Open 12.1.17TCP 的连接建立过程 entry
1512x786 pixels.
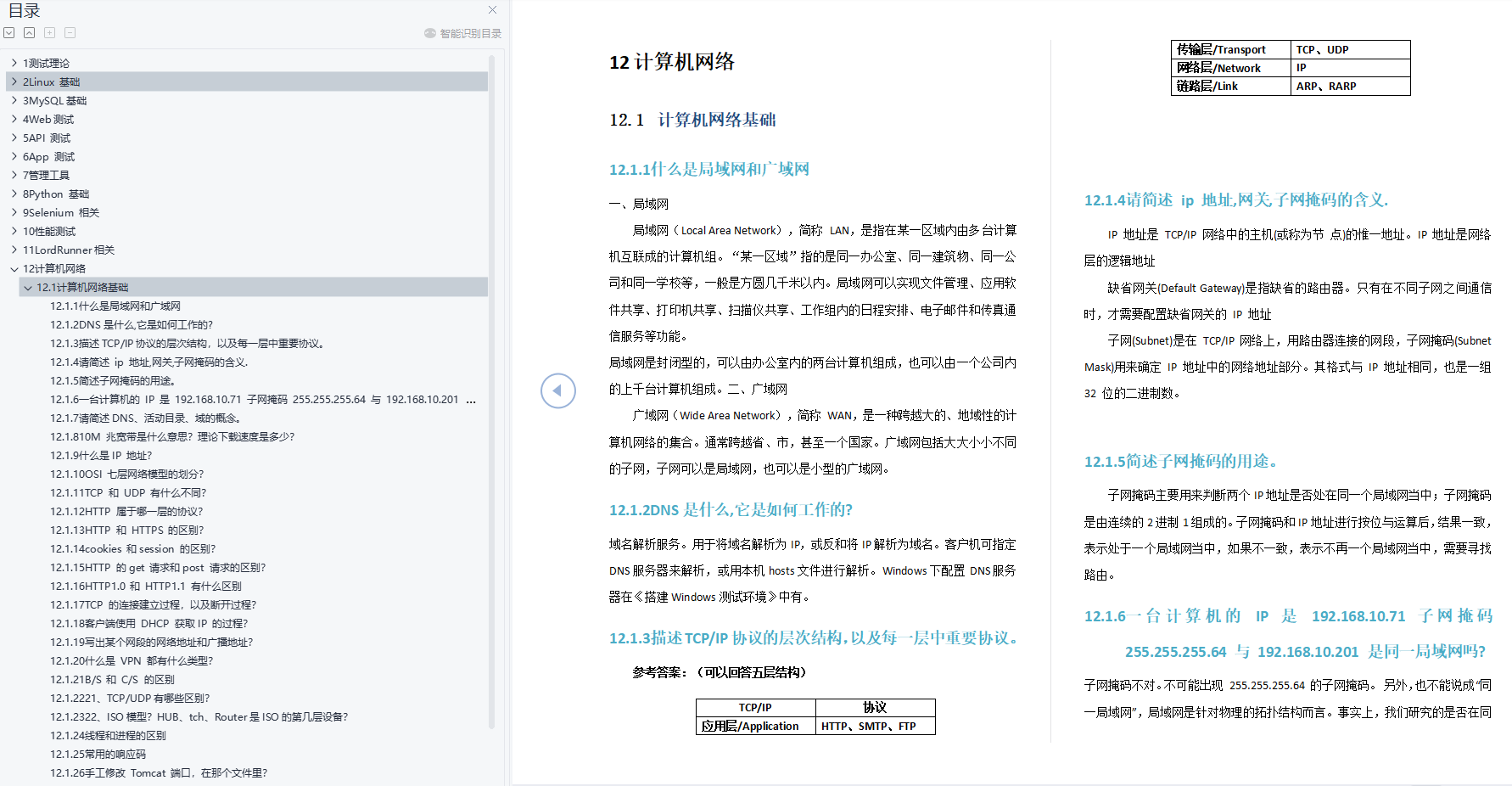tap(154, 604)
